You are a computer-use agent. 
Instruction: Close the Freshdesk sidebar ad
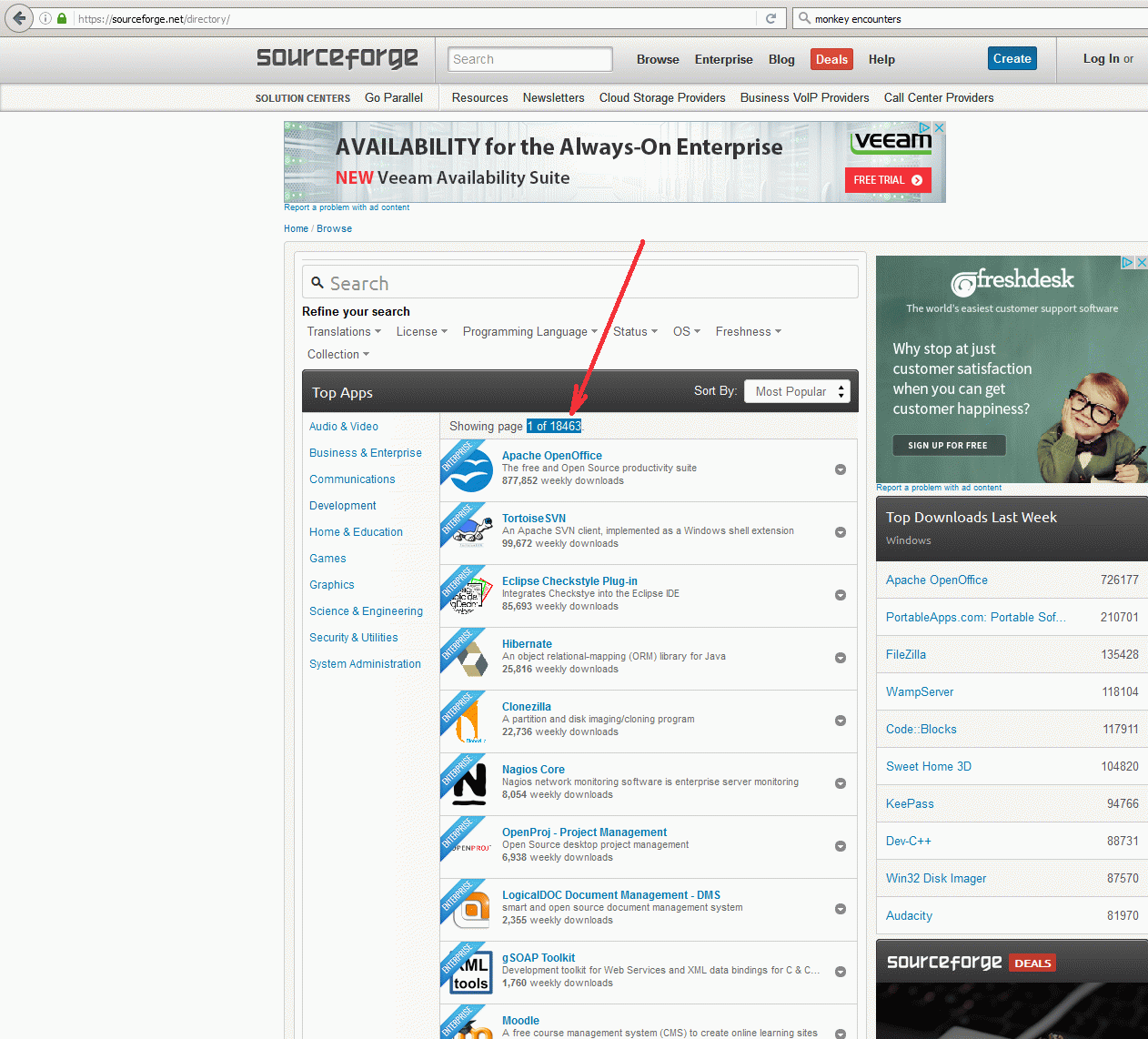pyautogui.click(x=1142, y=262)
